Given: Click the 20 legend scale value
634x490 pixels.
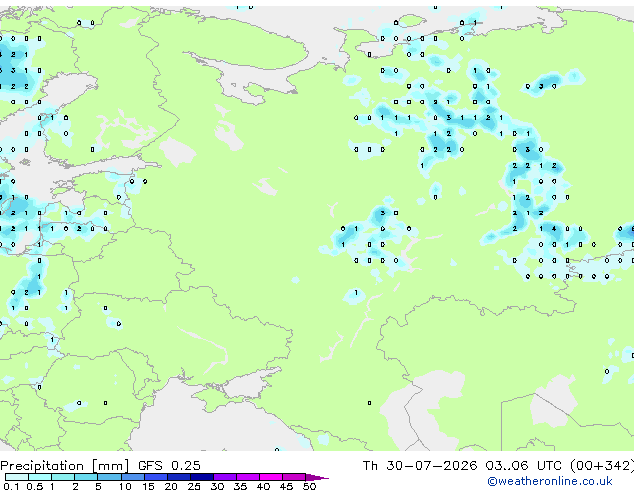Looking at the screenshot, I should coord(171,486).
